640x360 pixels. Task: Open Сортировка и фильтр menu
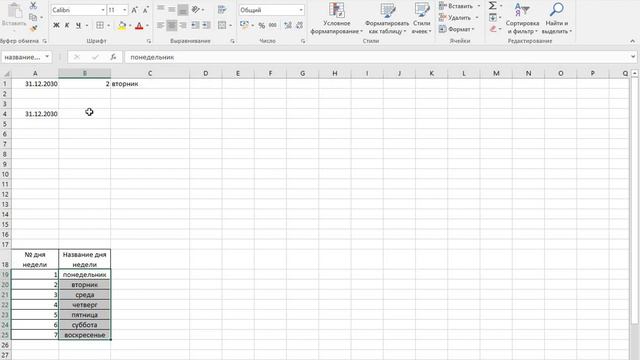[522, 18]
